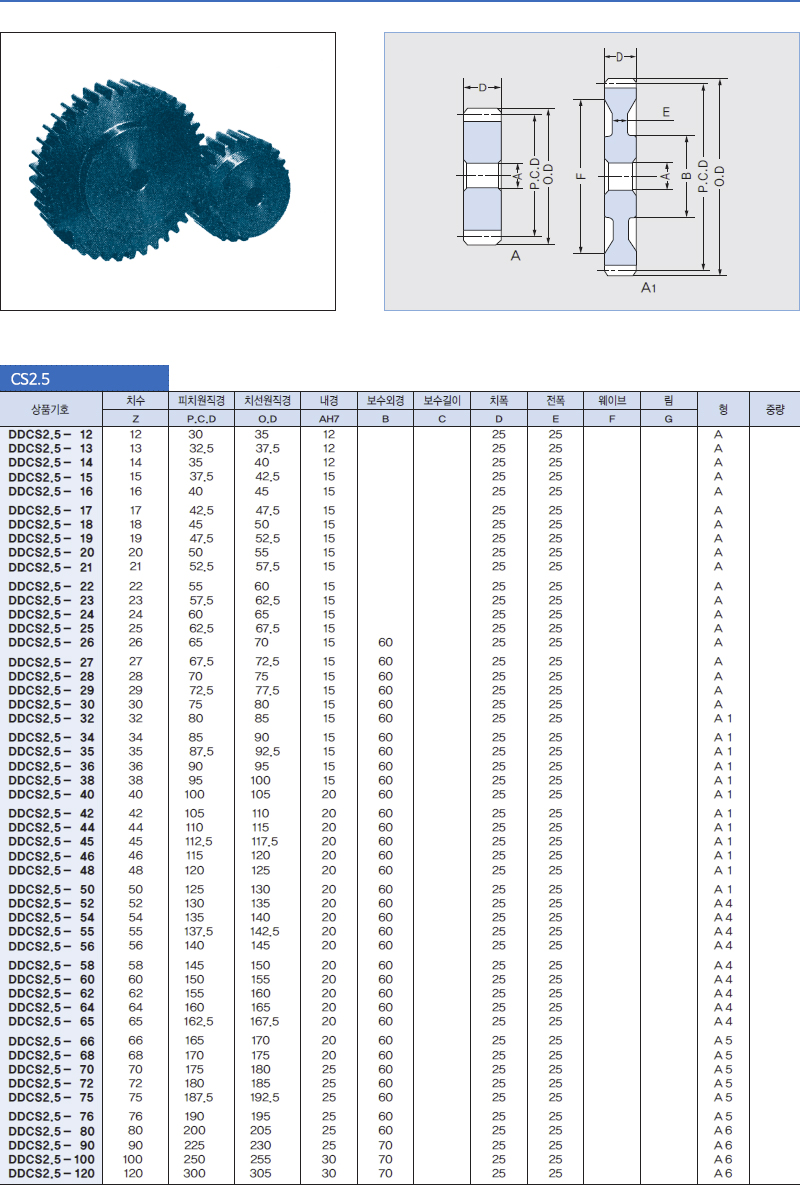Click O.D value 205 in DDCS2.5-80 row
This screenshot has width=800, height=1200.
click(x=261, y=1130)
